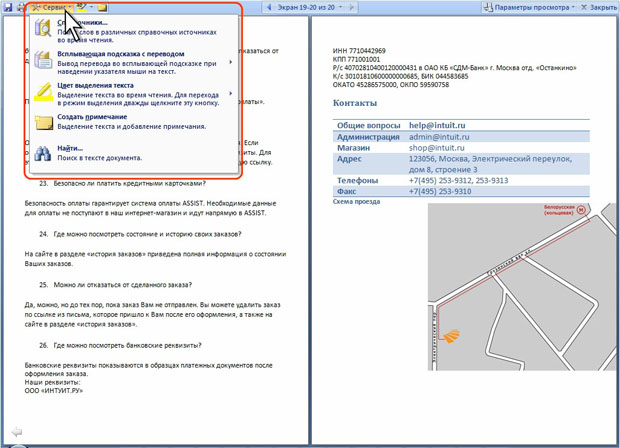Open Всплывающая подсказка с переводом submenu
The height and width of the screenshot is (448, 620).
pyautogui.click(x=132, y=62)
